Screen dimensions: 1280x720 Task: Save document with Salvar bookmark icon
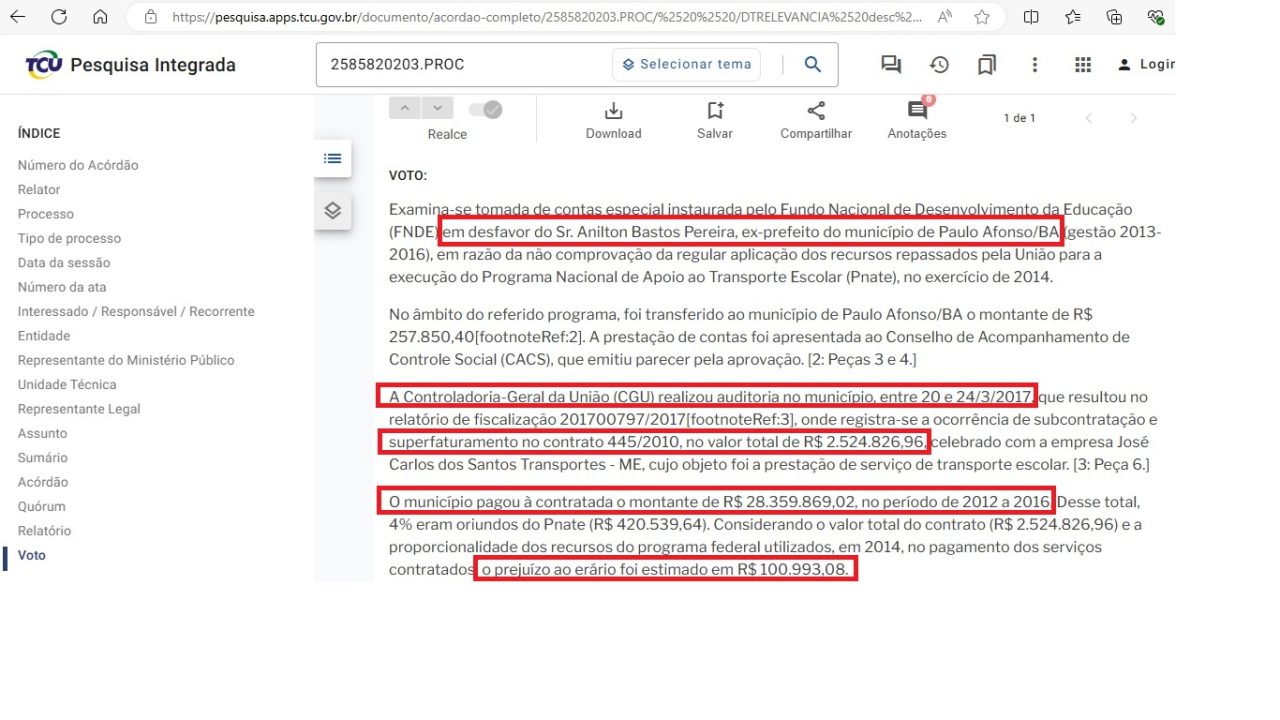tap(714, 111)
